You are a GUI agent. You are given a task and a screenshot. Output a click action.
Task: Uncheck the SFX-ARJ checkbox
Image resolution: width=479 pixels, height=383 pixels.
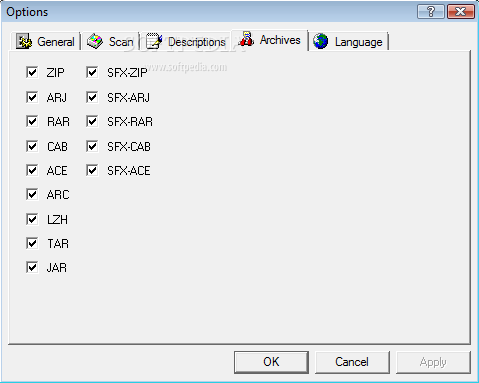(92, 97)
